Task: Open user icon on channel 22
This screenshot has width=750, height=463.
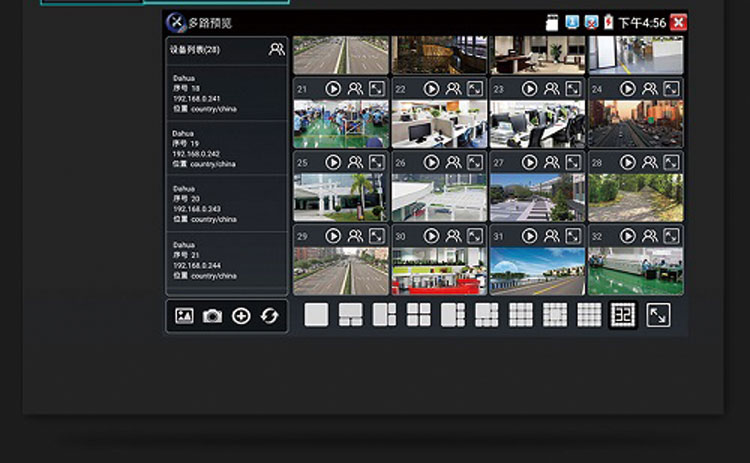Action: (453, 89)
